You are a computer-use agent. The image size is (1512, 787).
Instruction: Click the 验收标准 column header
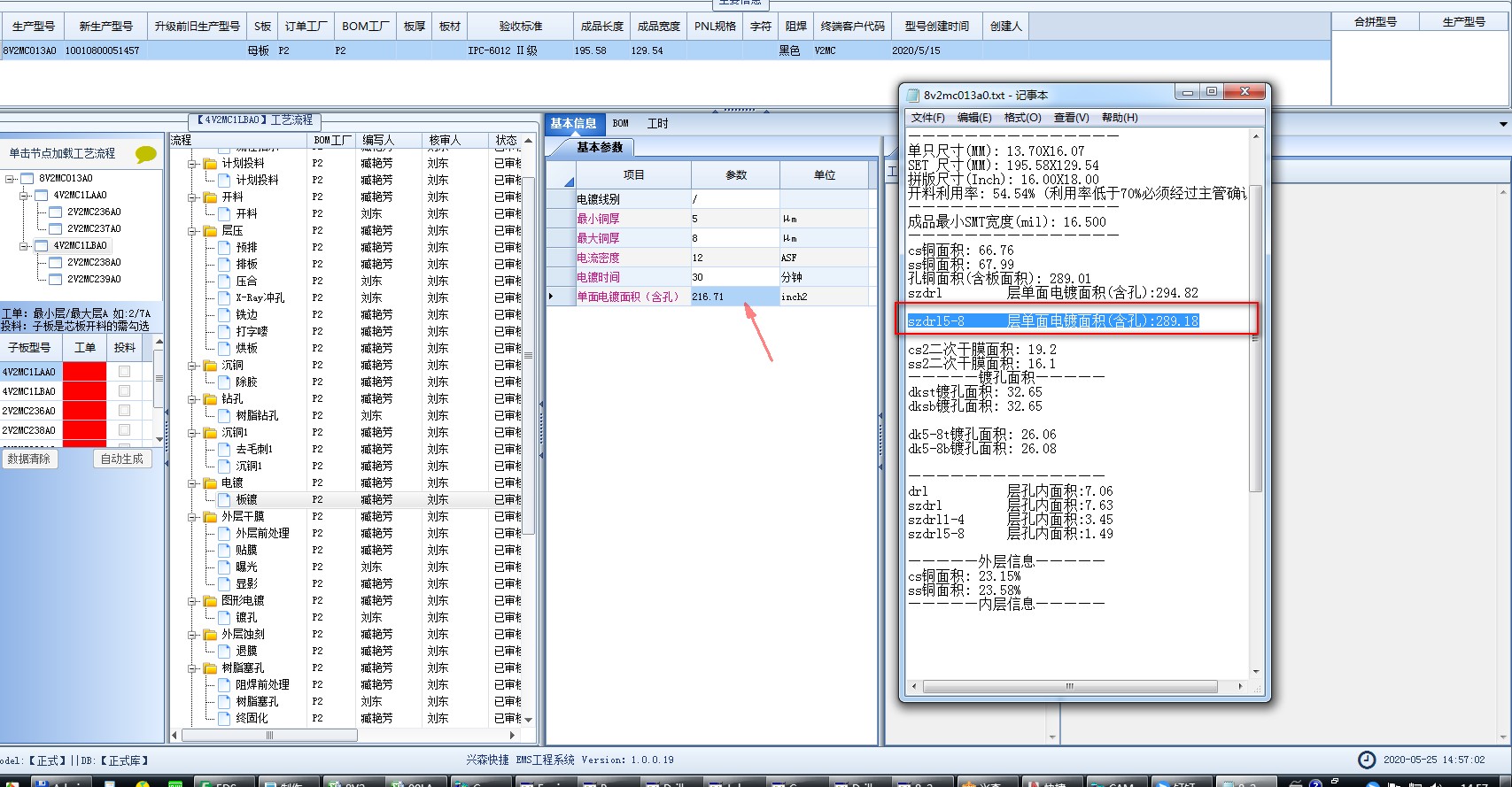pyautogui.click(x=520, y=27)
